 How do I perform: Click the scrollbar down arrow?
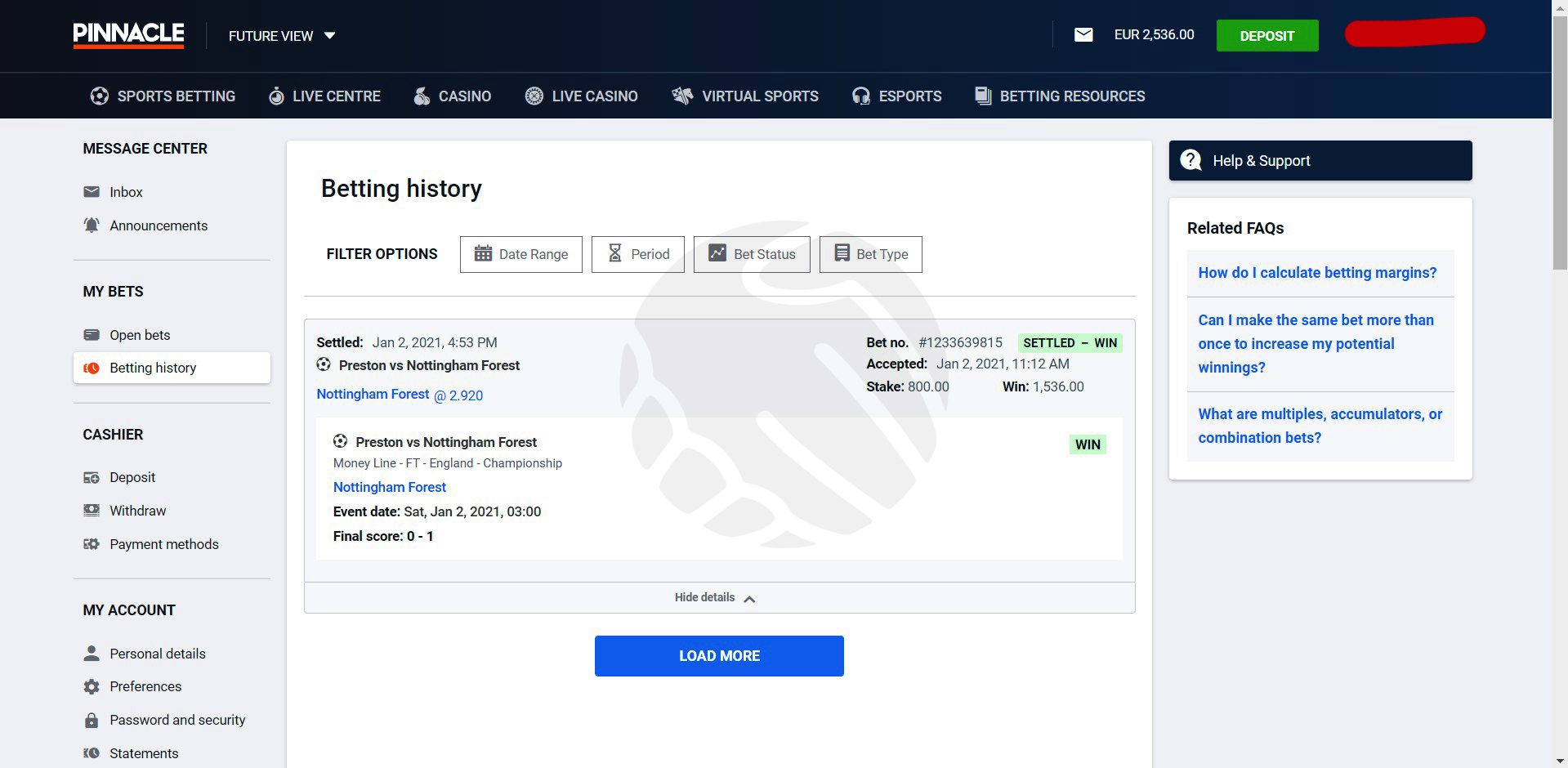(x=1560, y=761)
